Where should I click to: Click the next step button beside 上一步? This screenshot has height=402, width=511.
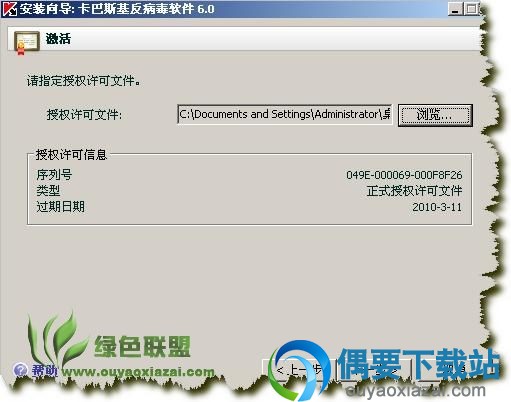[x=375, y=370]
